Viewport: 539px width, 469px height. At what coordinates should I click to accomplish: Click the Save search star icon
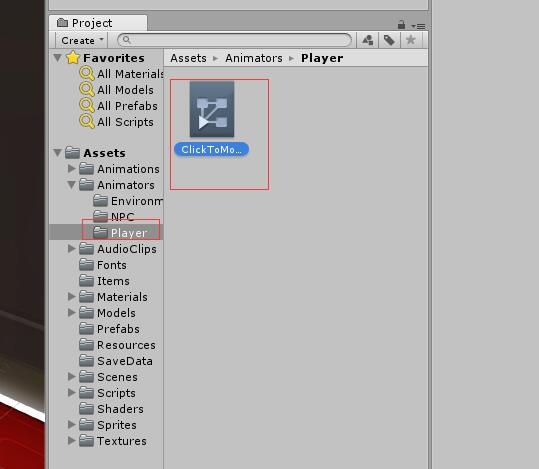click(410, 40)
